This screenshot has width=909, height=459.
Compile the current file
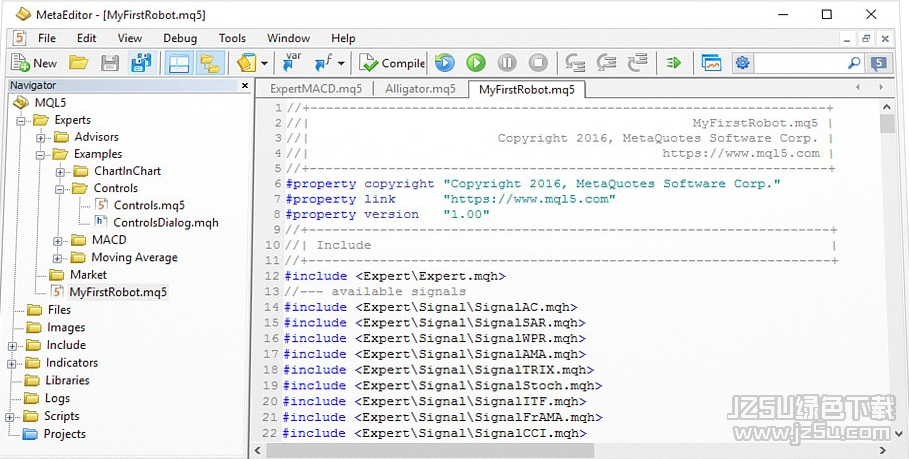coord(391,63)
